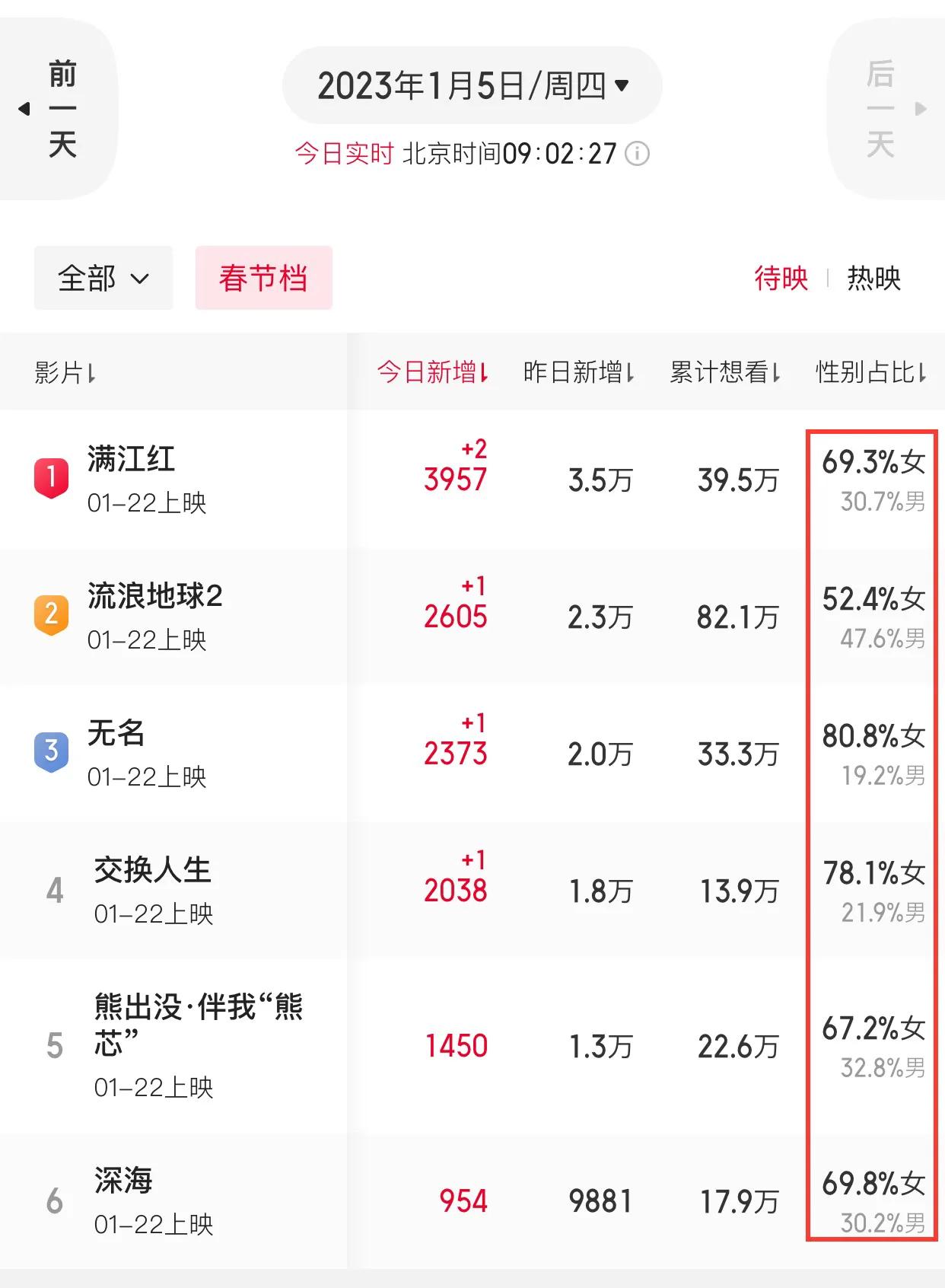Image resolution: width=945 pixels, height=1288 pixels.
Task: Sort by 性别占比 column arrow
Action: coord(921,372)
